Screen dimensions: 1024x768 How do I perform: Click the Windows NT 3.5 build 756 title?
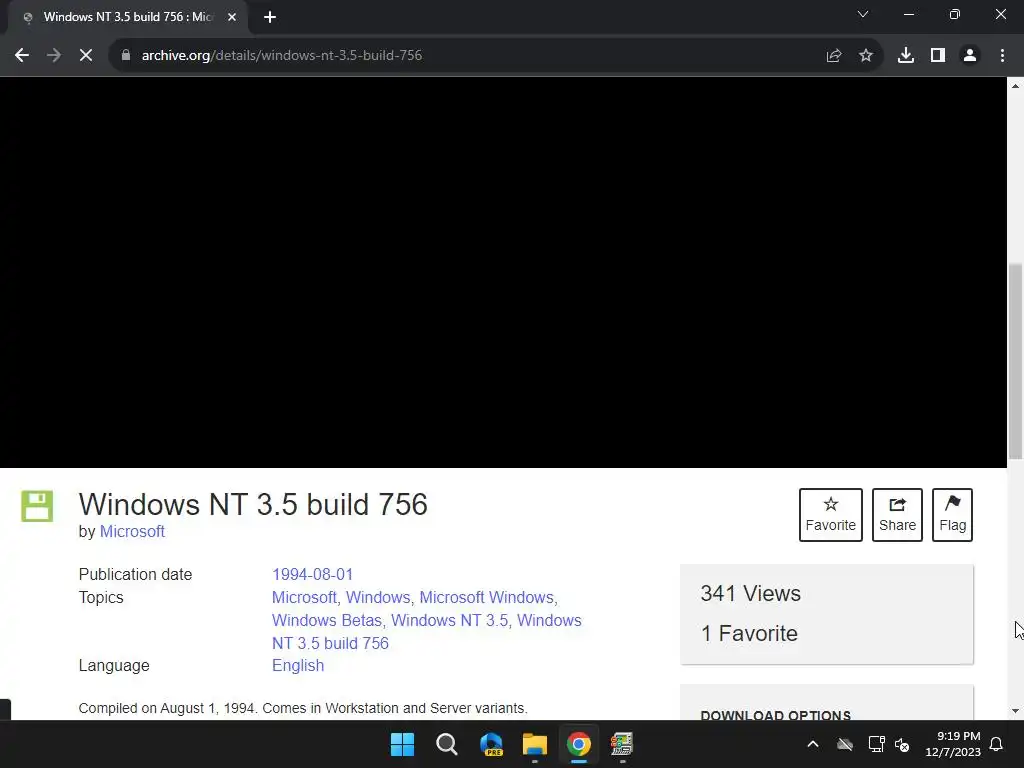(253, 504)
